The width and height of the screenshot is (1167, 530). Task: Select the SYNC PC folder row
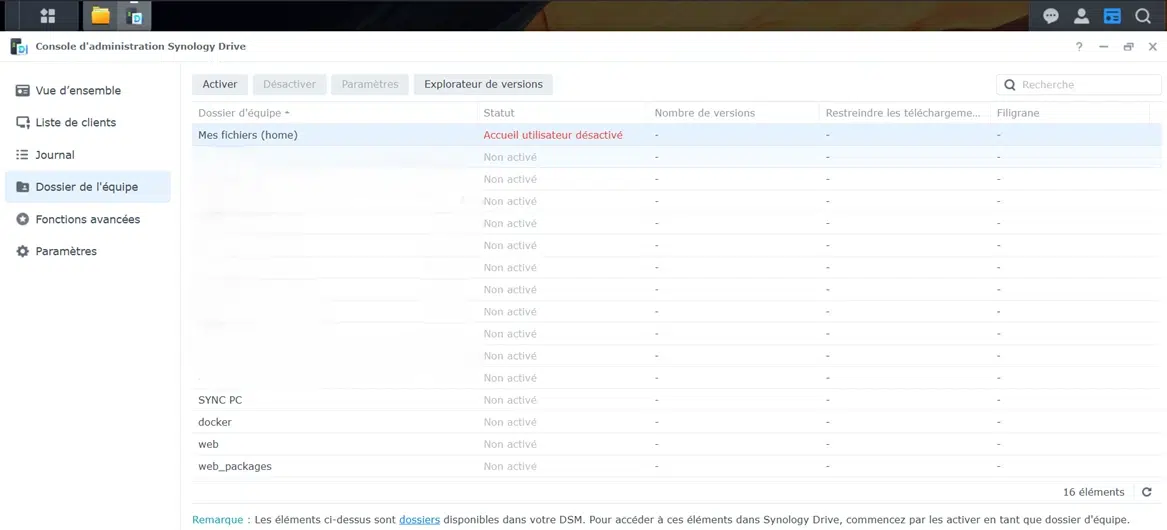[677, 400]
